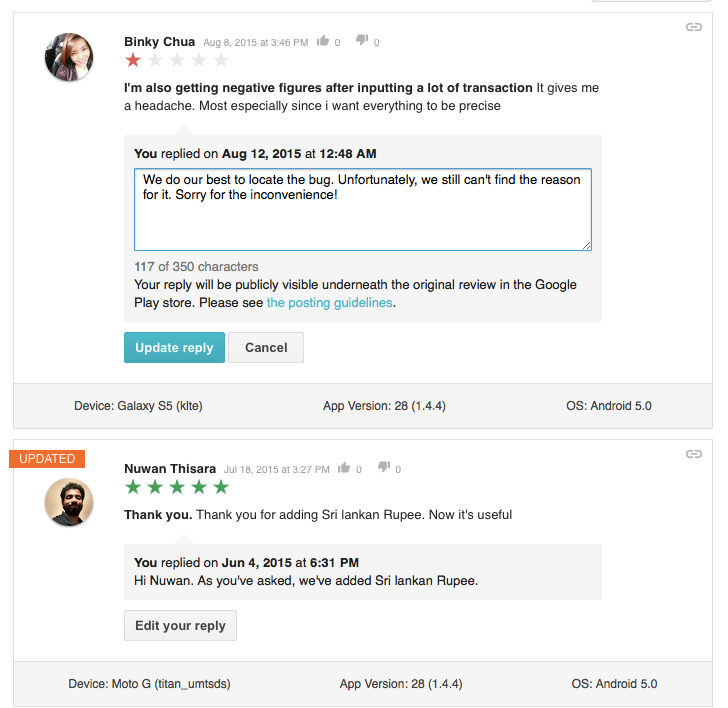Image resolution: width=728 pixels, height=708 pixels.
Task: Click thumbs down on Nuwan Thisara's review
Action: point(383,467)
